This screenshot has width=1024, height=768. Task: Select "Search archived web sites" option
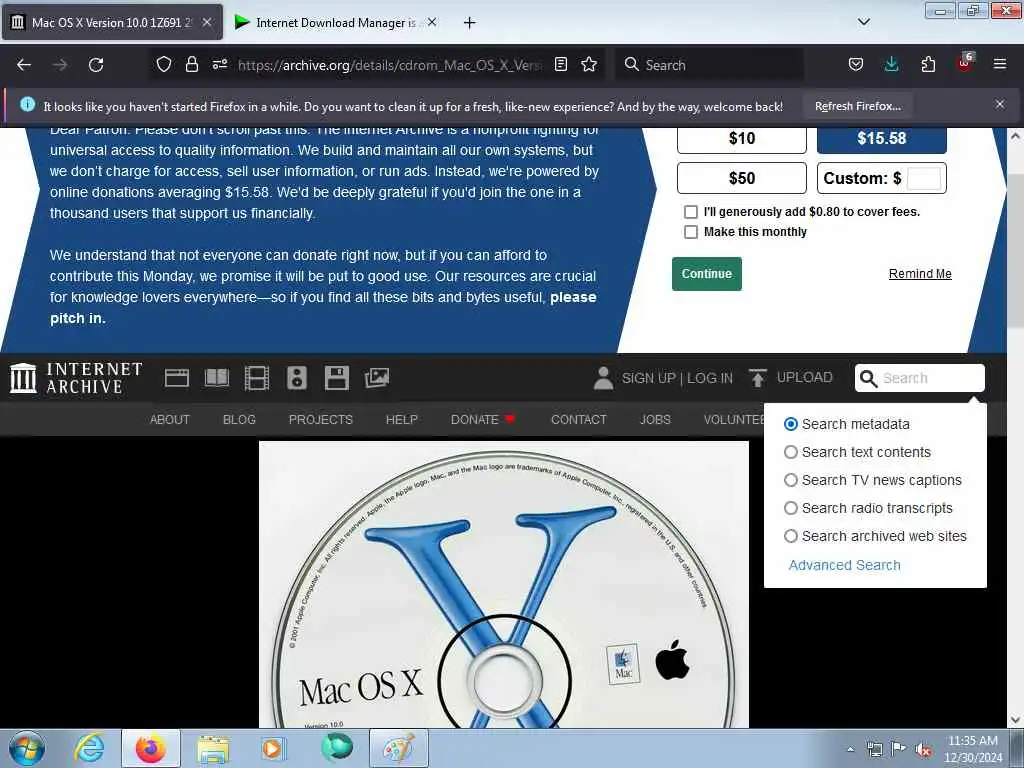pos(791,536)
